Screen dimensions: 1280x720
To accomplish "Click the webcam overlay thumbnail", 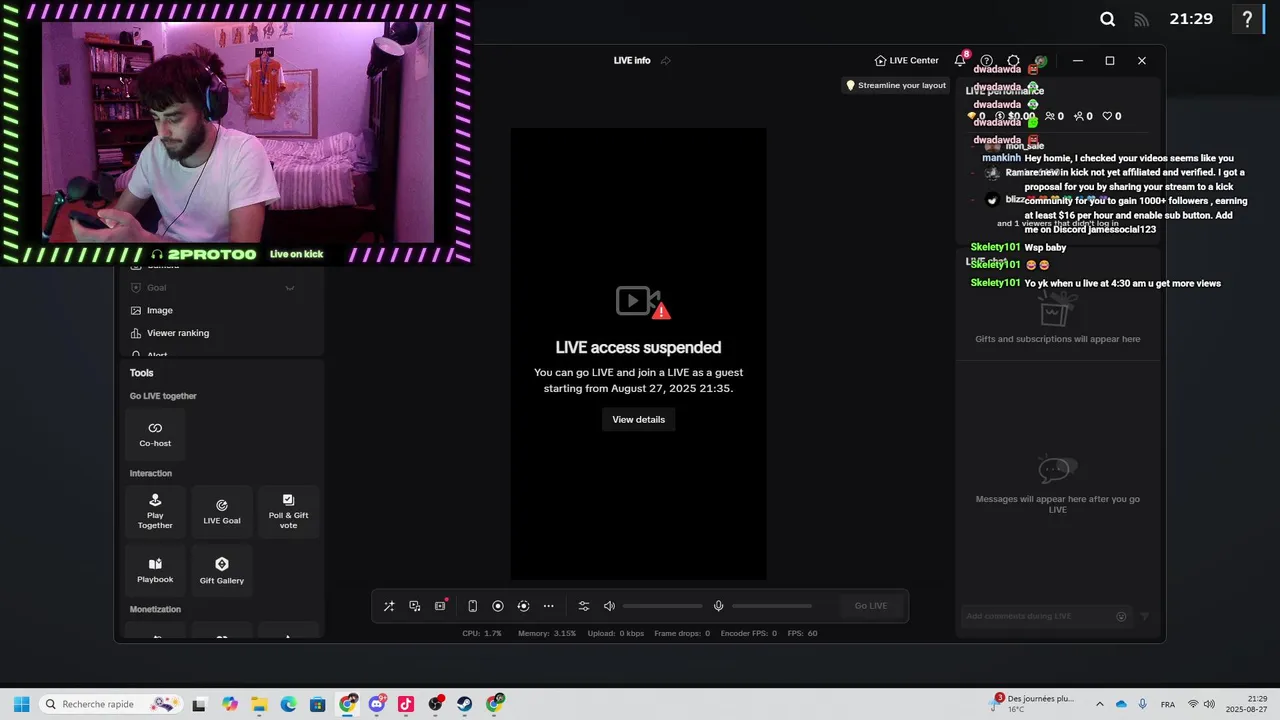I will (237, 133).
